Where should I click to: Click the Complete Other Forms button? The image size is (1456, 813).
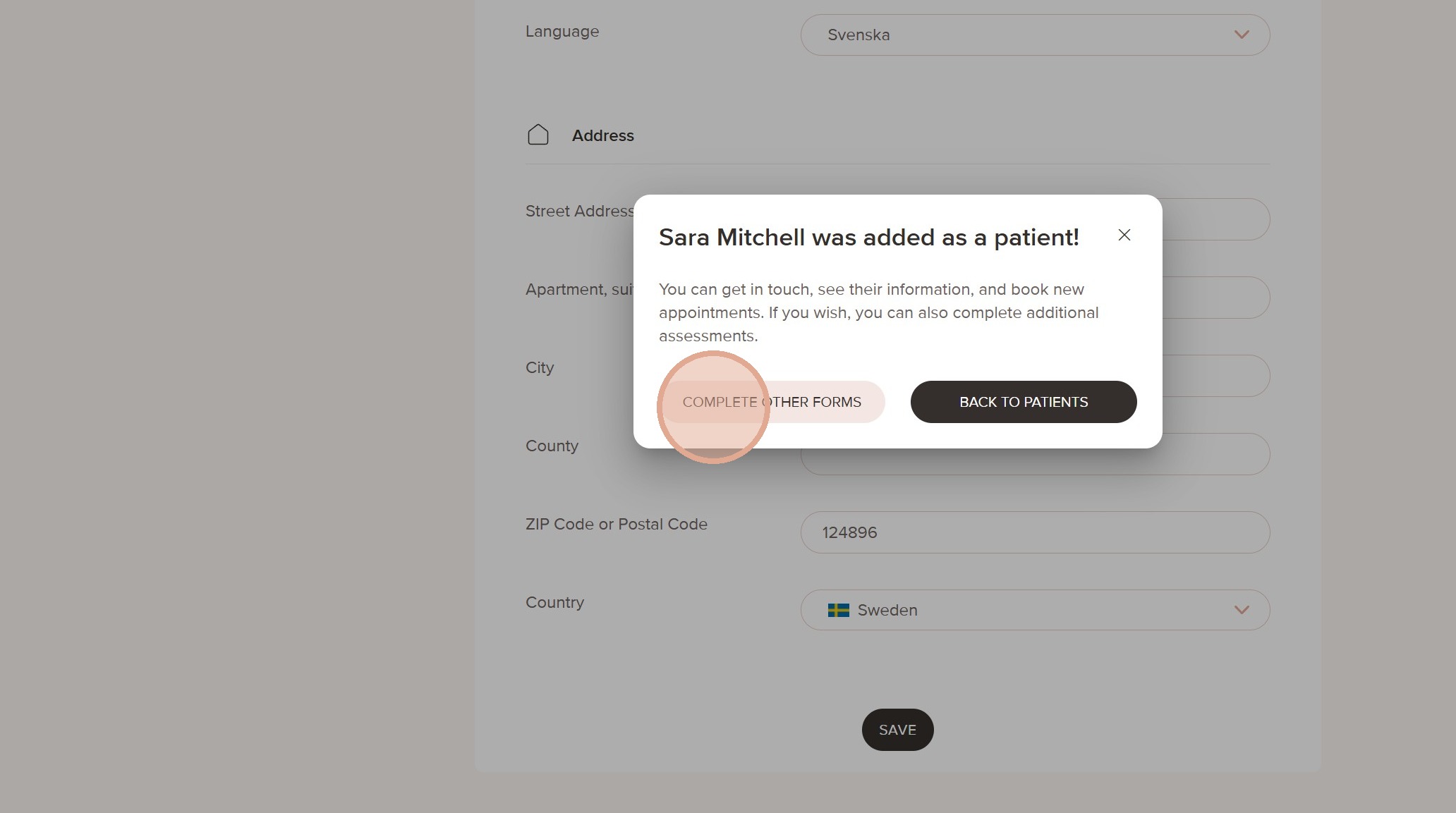tap(772, 402)
